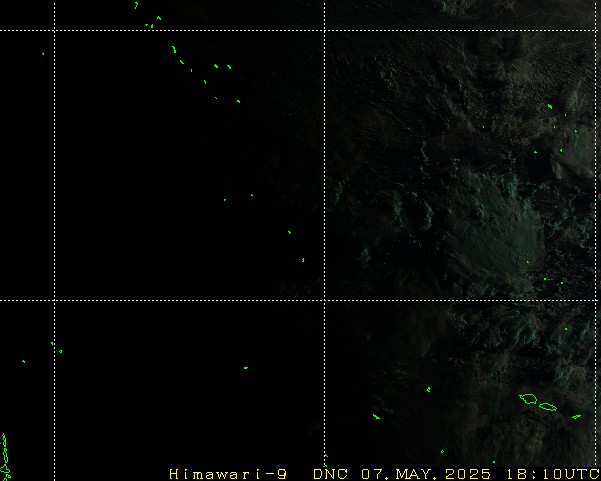Click the time stamp "18:10UTC"
The height and width of the screenshot is (481, 601).
553,474
